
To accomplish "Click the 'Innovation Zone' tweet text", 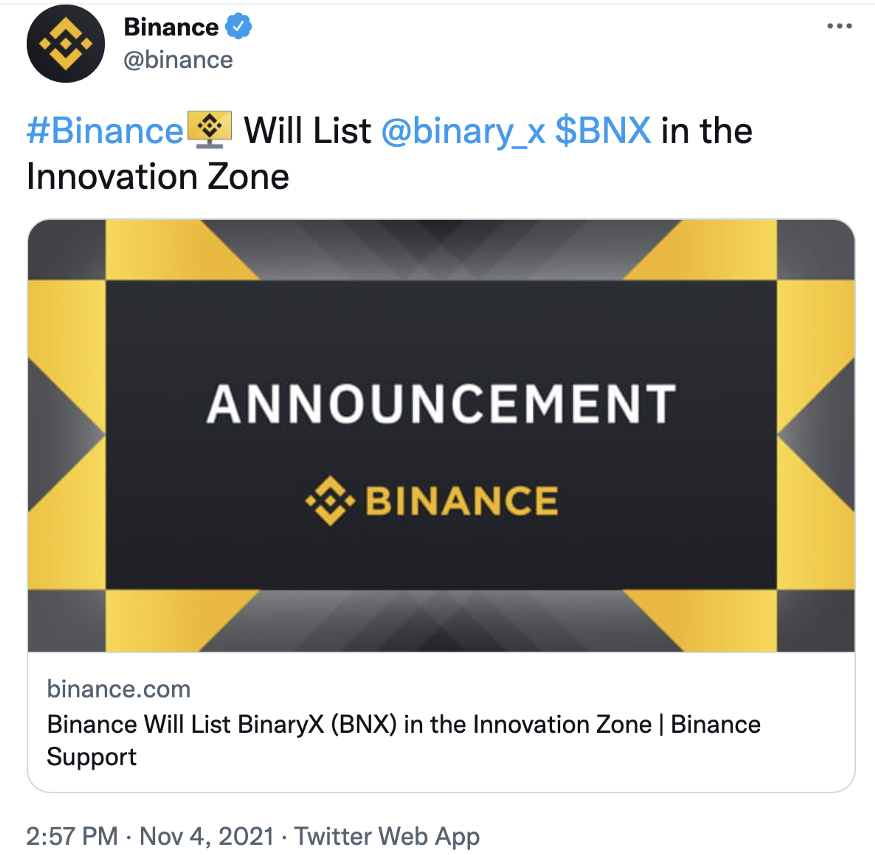I will [x=158, y=177].
